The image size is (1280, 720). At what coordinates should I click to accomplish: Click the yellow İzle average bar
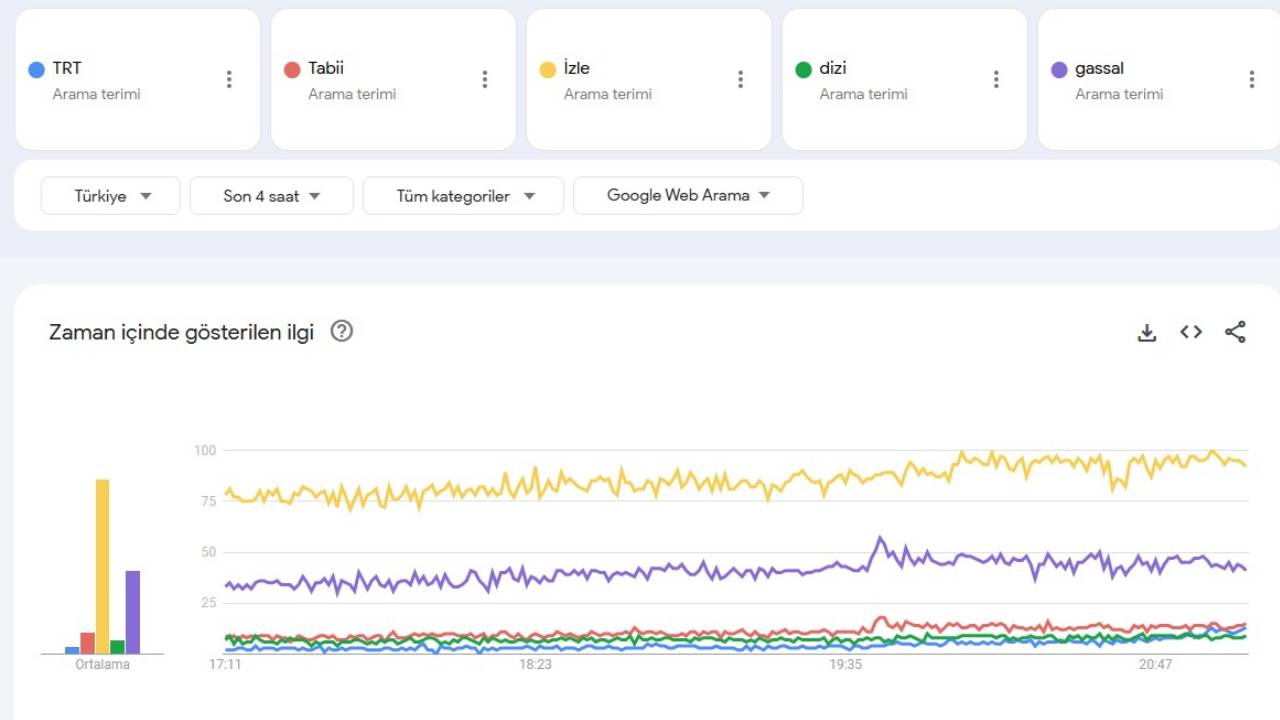coord(102,567)
